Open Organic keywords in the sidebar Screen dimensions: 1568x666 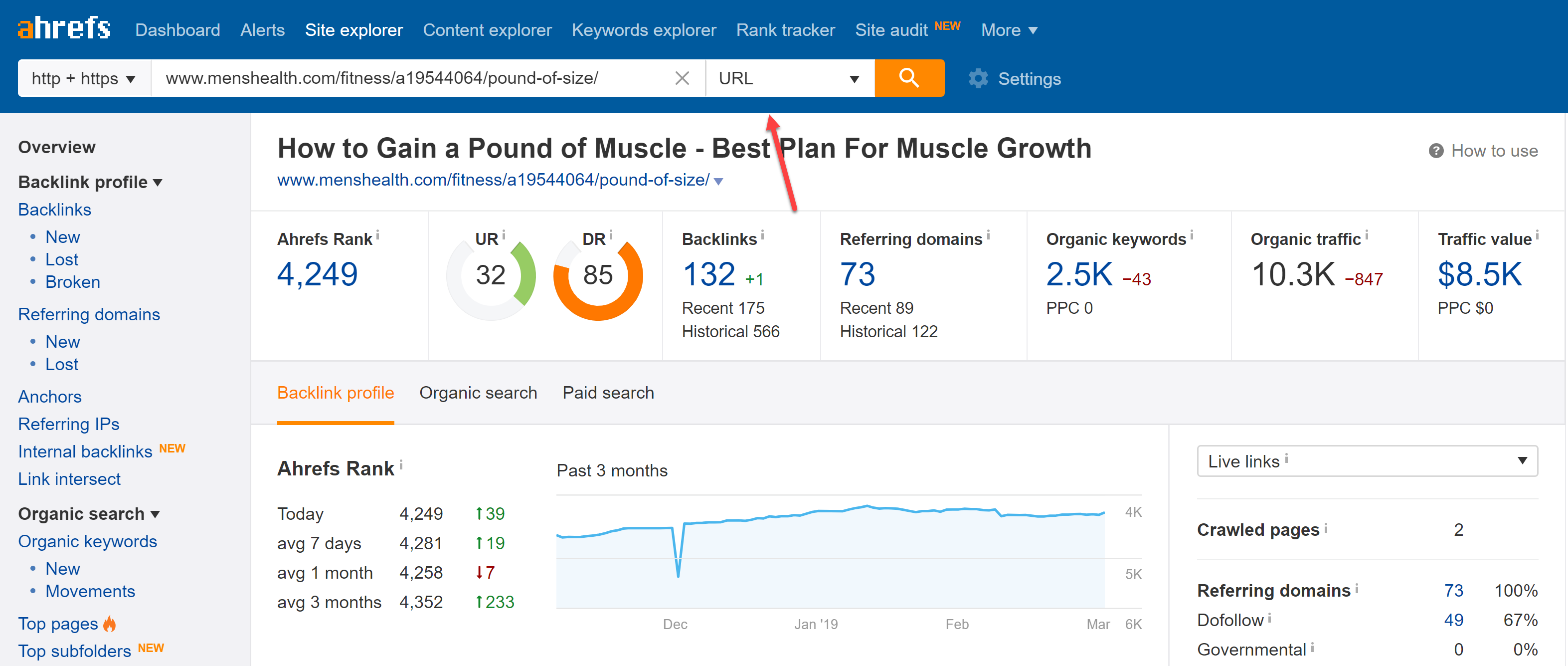coord(88,541)
